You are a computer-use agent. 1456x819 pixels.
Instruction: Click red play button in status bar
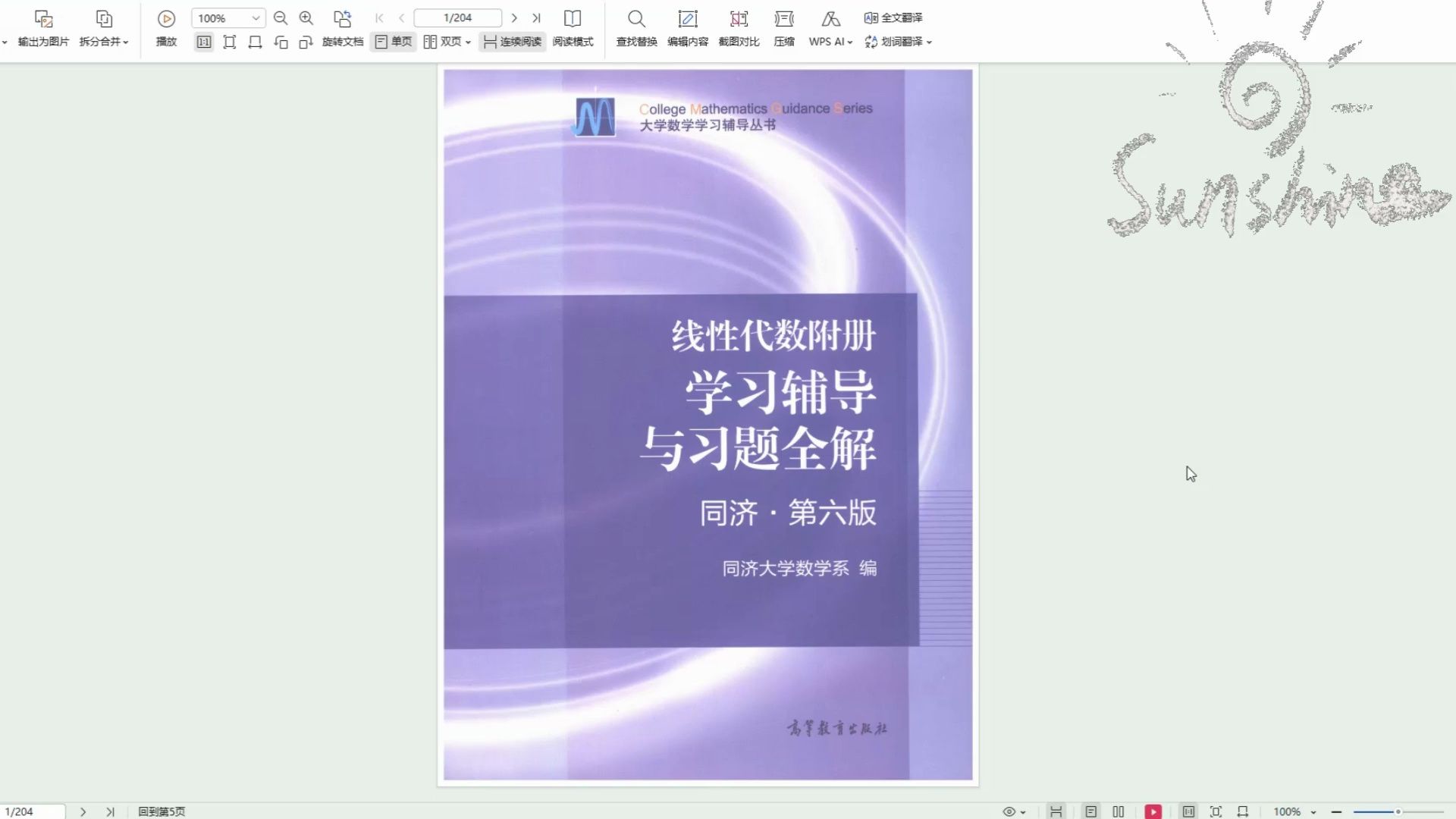(1153, 811)
